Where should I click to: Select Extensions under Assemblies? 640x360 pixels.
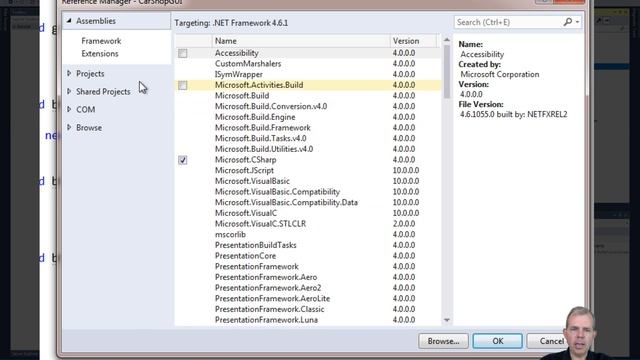point(100,53)
